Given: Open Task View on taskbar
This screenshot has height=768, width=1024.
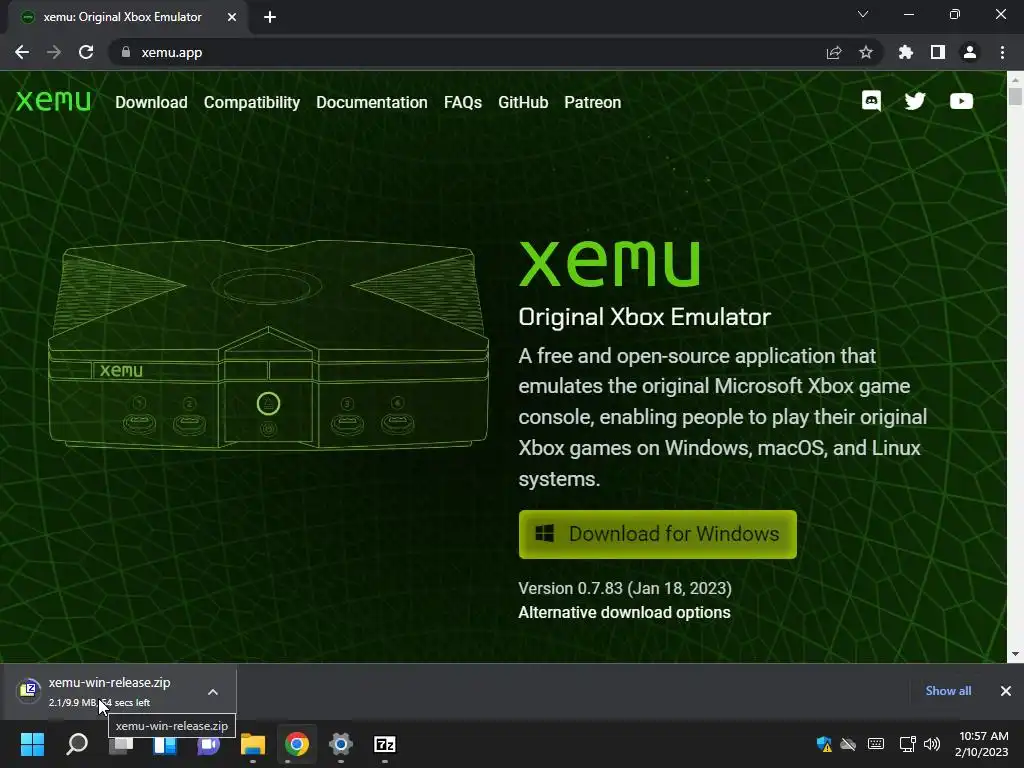Looking at the screenshot, I should click(x=121, y=744).
